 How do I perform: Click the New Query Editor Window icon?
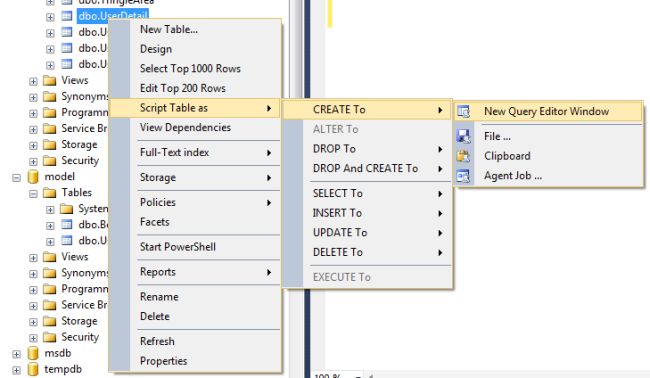(x=463, y=111)
